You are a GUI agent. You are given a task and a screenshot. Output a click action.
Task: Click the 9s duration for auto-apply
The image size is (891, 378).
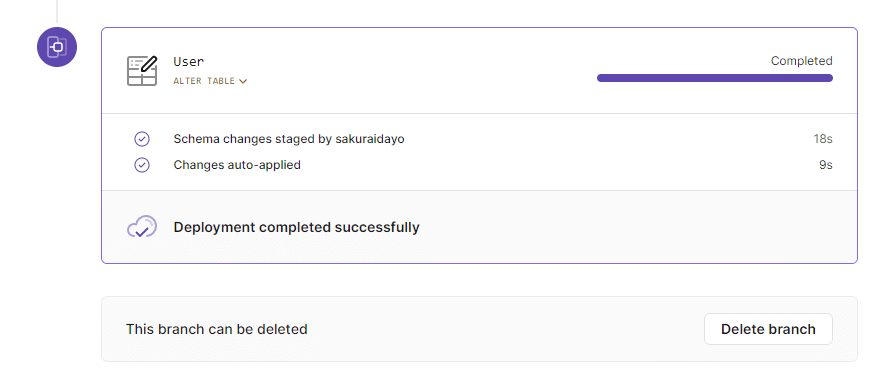tap(826, 165)
